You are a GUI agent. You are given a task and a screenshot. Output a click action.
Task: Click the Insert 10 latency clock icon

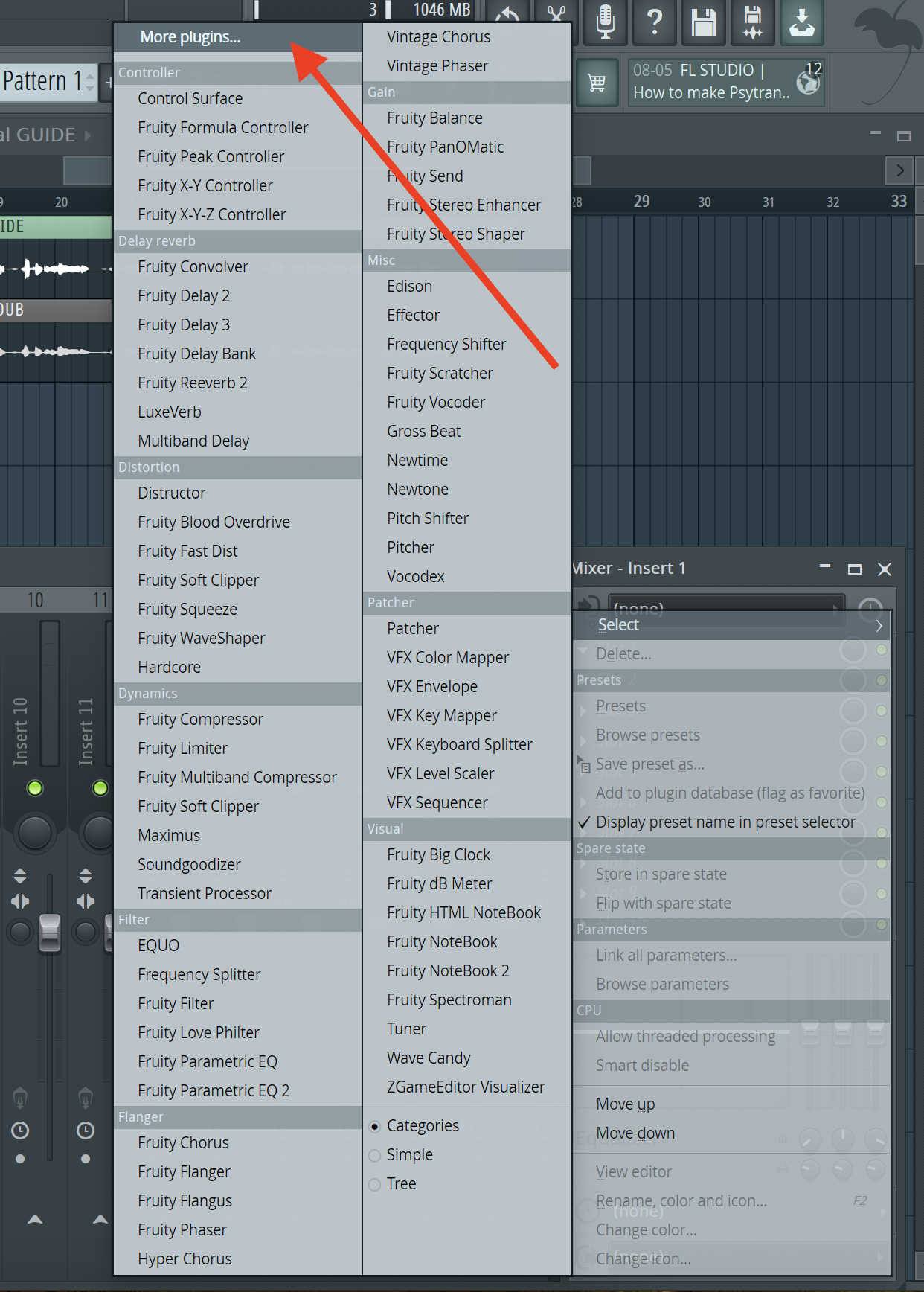click(x=20, y=1130)
